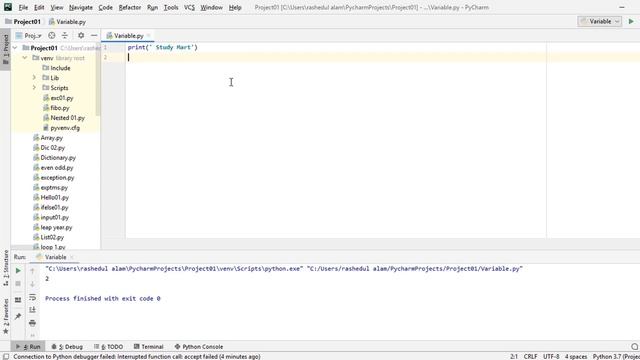Open the 4: Run tool window
The height and width of the screenshot is (360, 640).
point(28,347)
